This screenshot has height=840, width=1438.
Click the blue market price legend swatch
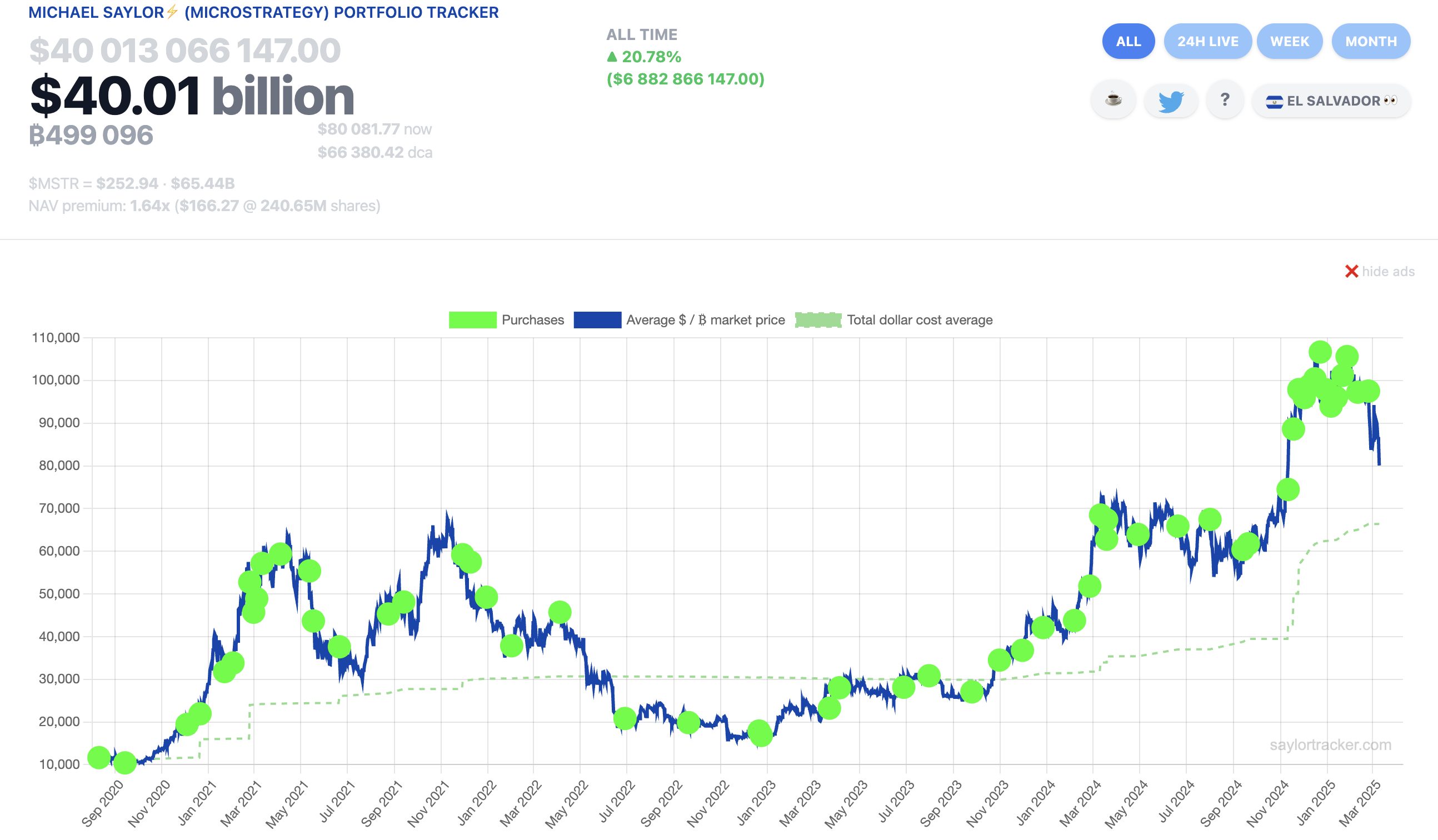coord(597,320)
